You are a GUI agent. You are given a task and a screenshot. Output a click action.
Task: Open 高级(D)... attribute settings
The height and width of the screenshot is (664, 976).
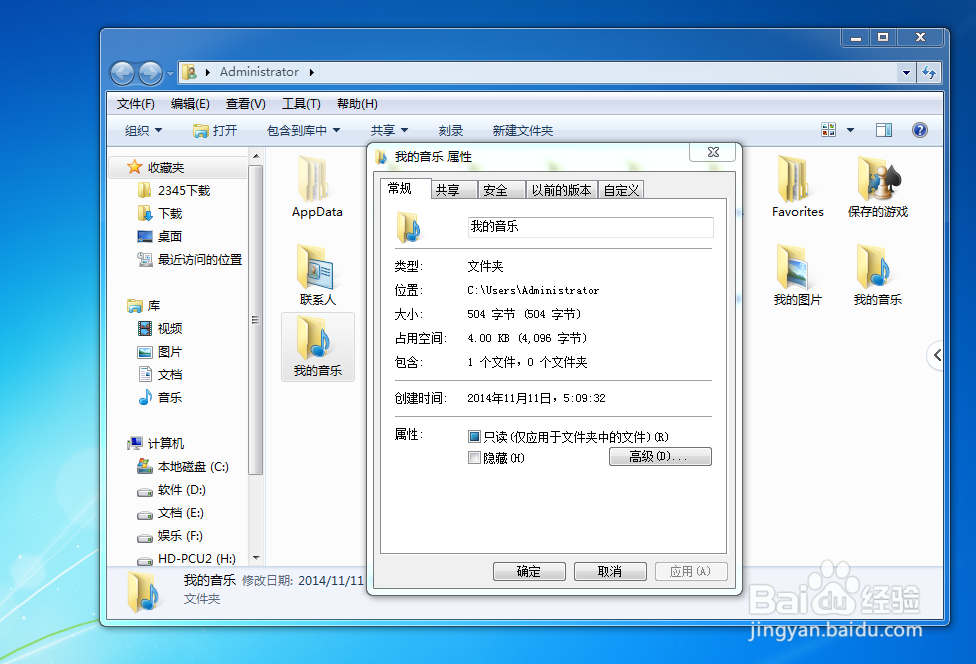tap(660, 456)
